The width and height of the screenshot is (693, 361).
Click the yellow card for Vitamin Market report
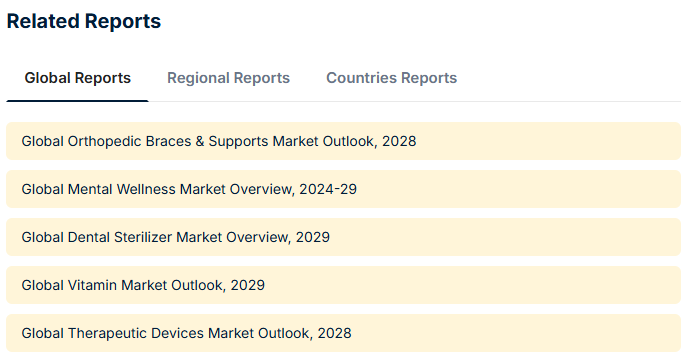[343, 285]
